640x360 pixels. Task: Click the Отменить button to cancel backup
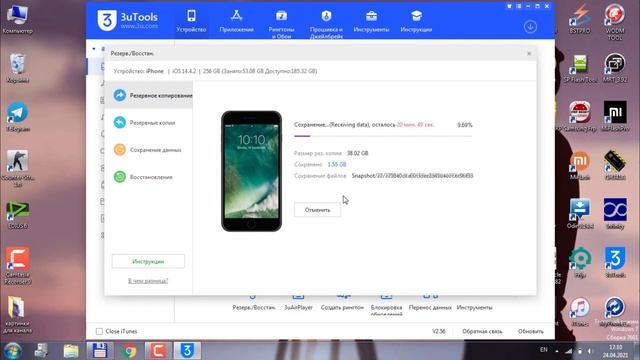pyautogui.click(x=317, y=210)
